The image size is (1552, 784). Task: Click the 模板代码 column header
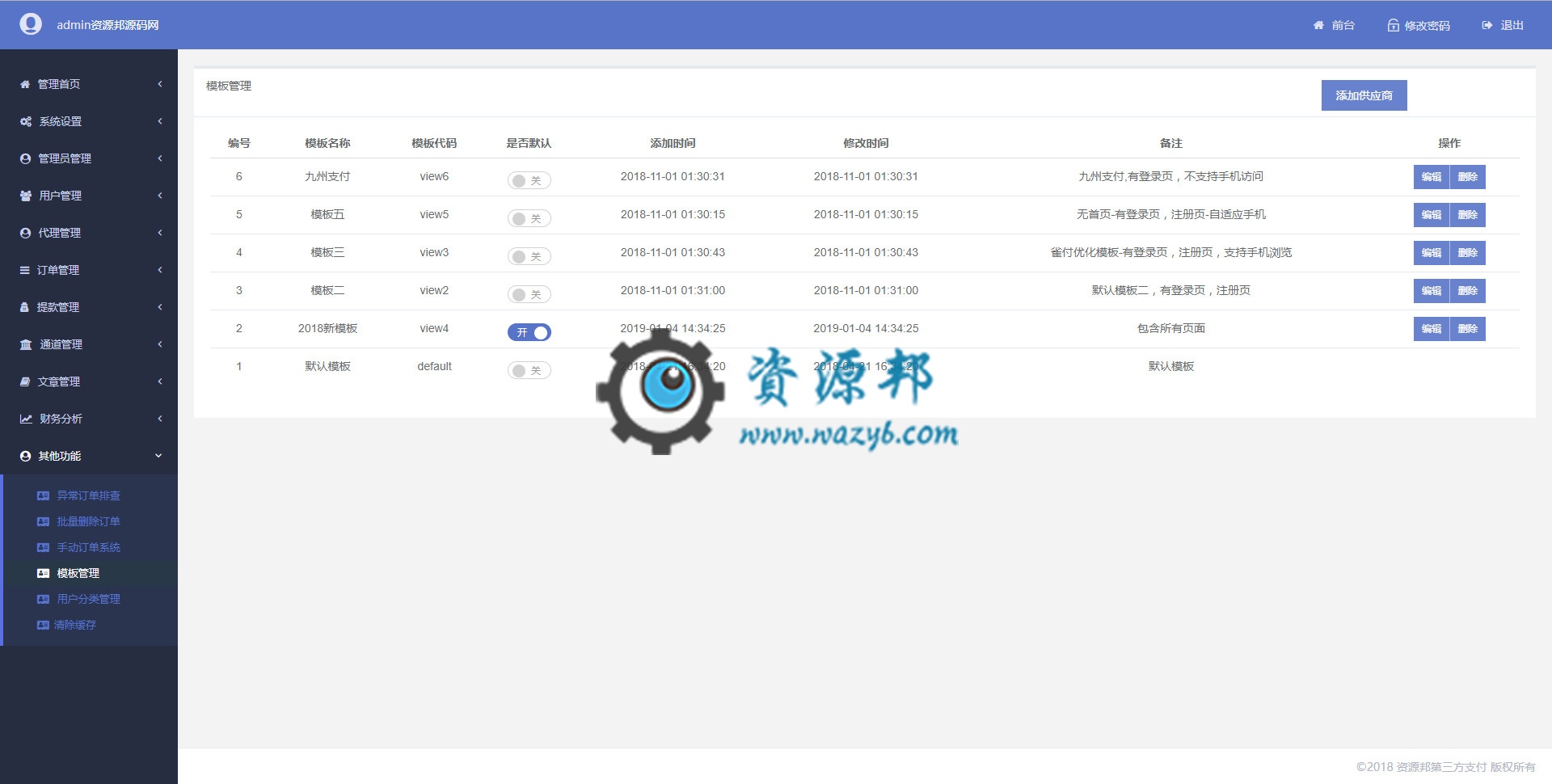[434, 143]
